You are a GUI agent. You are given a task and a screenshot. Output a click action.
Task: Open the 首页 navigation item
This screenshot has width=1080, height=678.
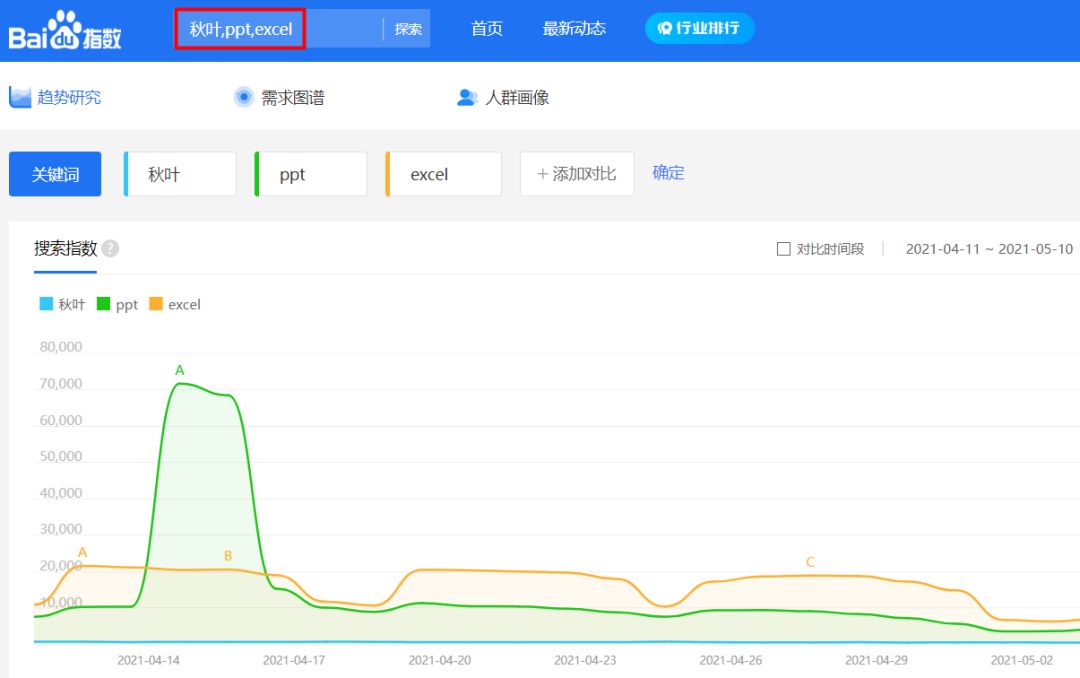coord(487,29)
